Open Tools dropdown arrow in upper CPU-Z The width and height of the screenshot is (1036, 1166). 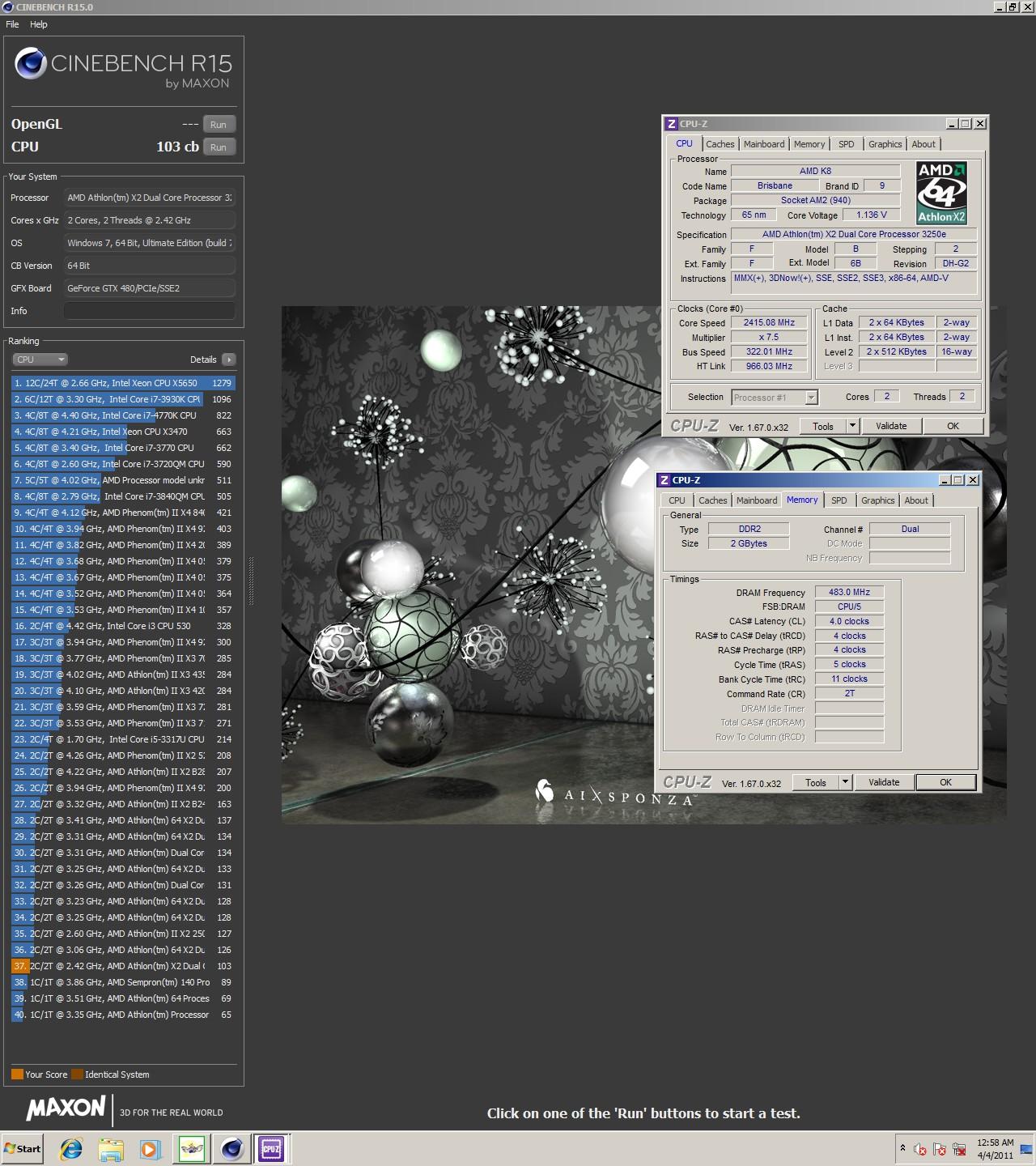click(851, 426)
